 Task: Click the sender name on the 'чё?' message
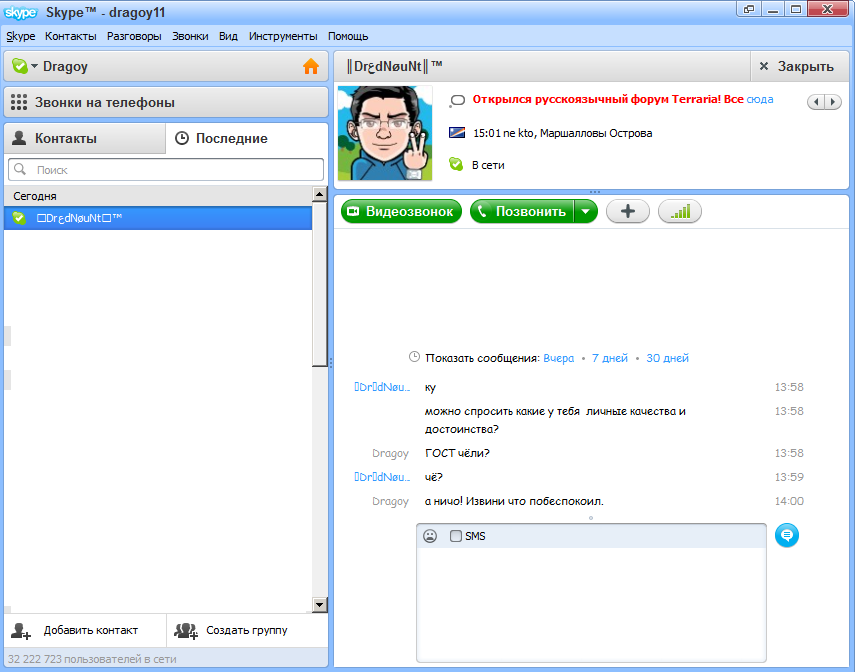(382, 477)
